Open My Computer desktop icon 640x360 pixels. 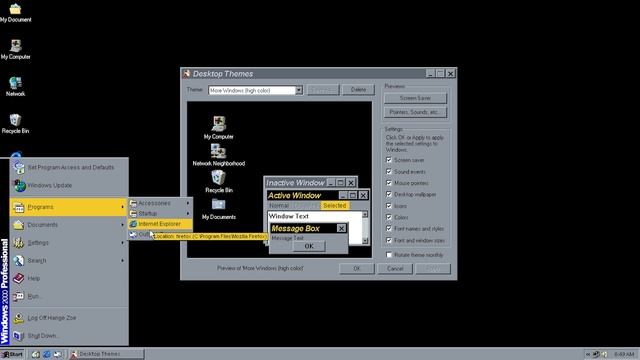tap(16, 49)
